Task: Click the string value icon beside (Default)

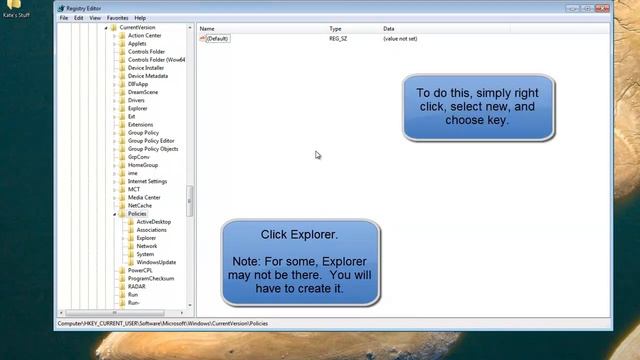Action: point(202,38)
